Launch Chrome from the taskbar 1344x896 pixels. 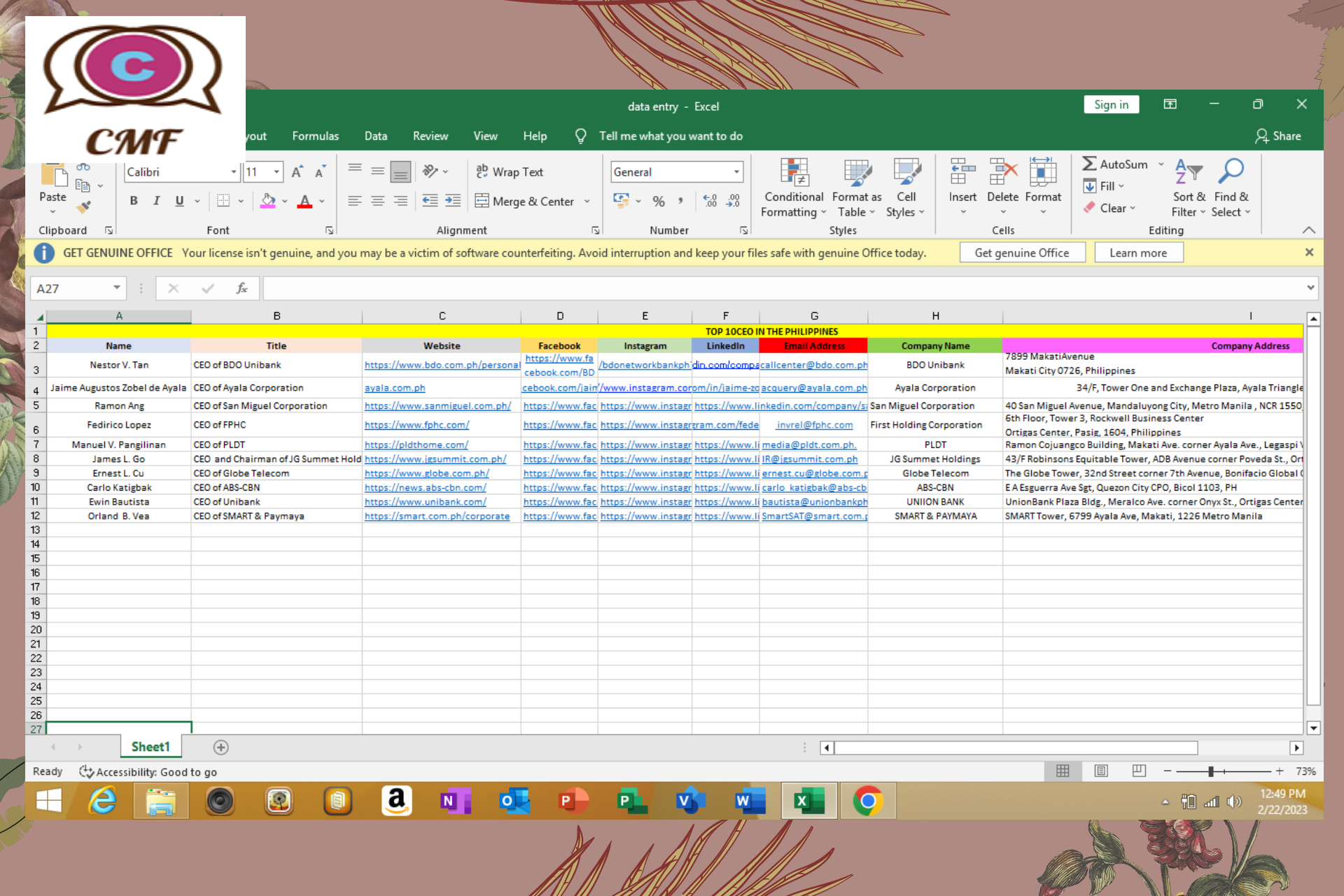click(x=867, y=801)
